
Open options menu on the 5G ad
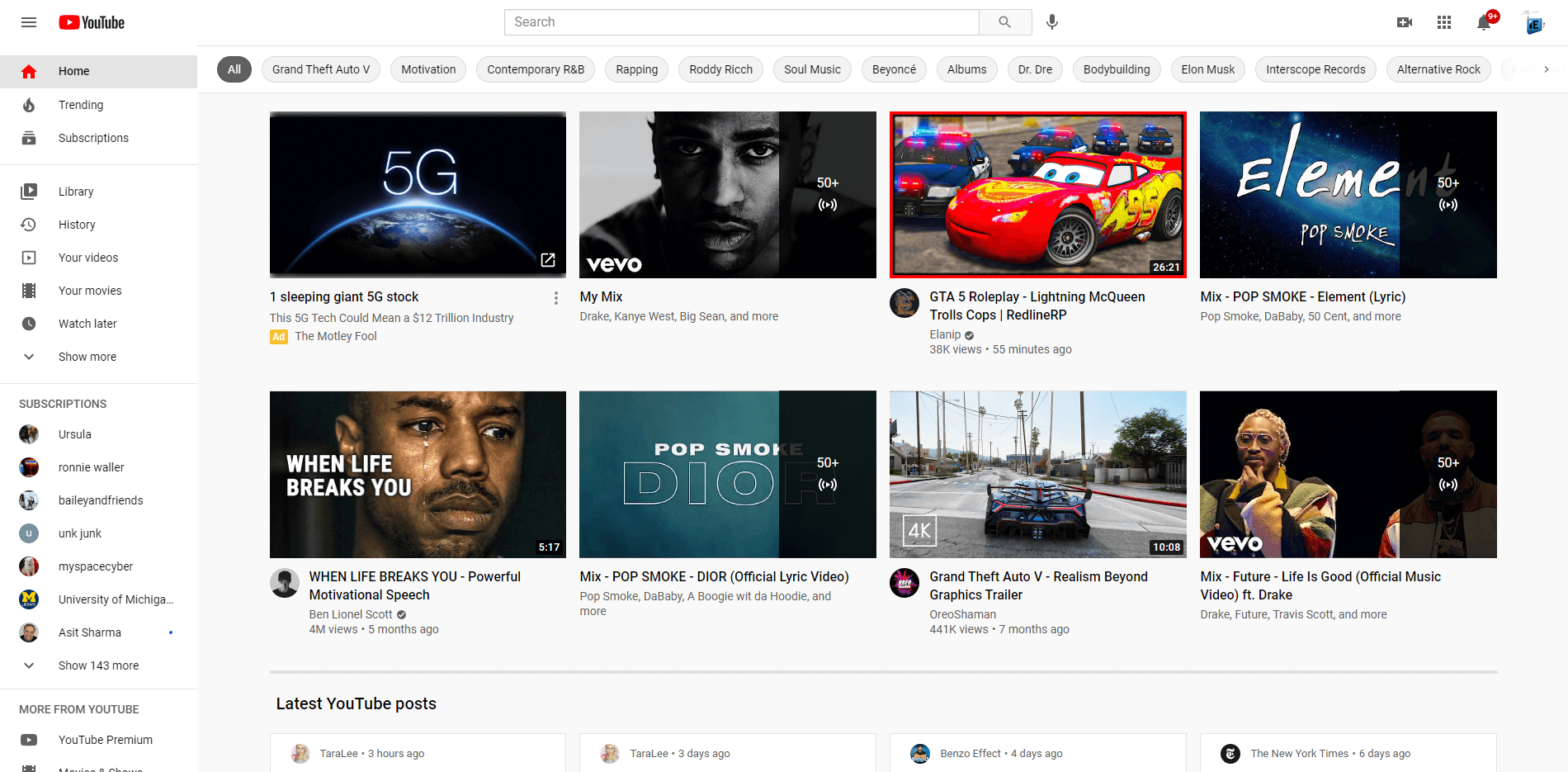(555, 297)
